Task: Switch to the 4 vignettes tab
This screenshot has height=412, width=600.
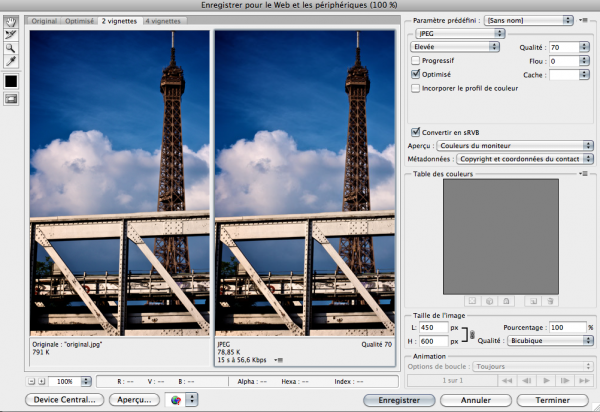Action: click(162, 20)
